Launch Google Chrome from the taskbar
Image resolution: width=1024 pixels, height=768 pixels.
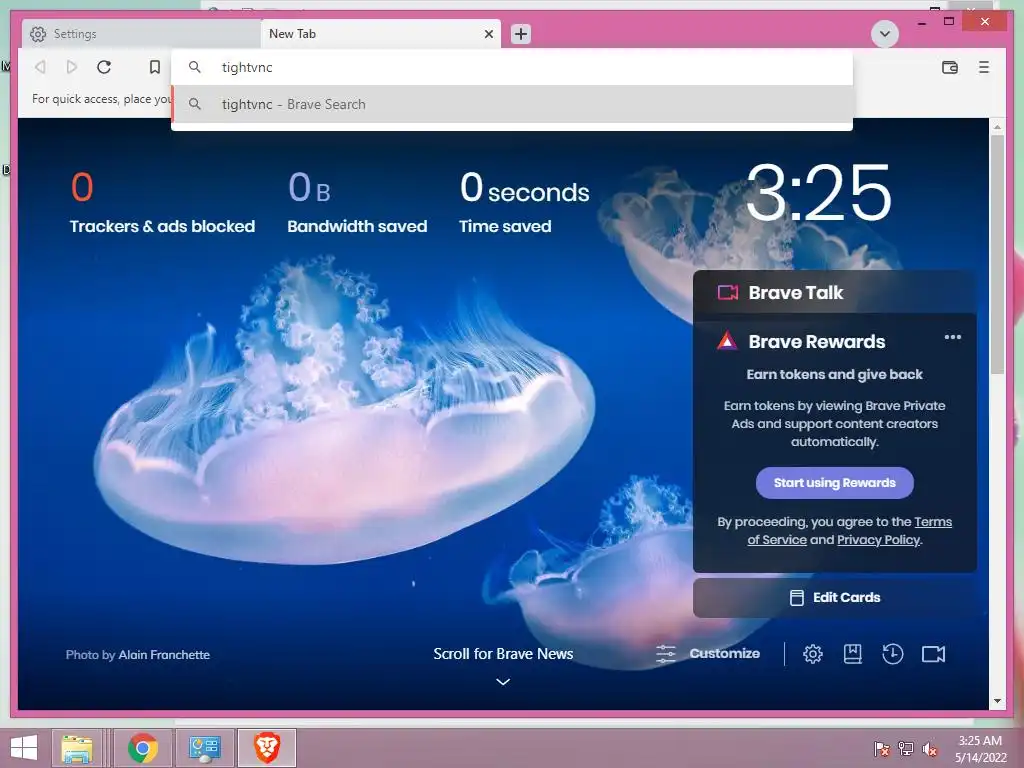[142, 748]
